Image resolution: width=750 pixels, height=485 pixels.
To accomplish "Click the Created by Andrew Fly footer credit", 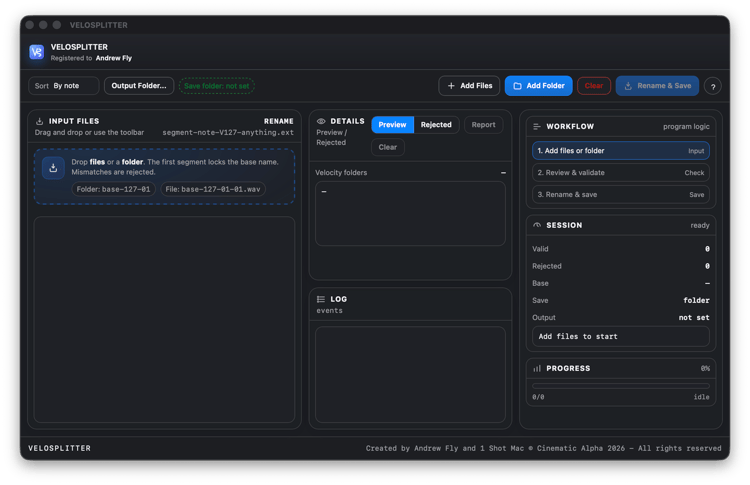I will tap(543, 448).
